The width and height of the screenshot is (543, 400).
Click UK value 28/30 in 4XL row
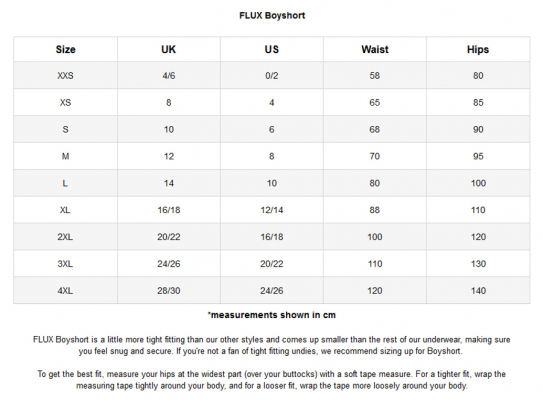(169, 291)
